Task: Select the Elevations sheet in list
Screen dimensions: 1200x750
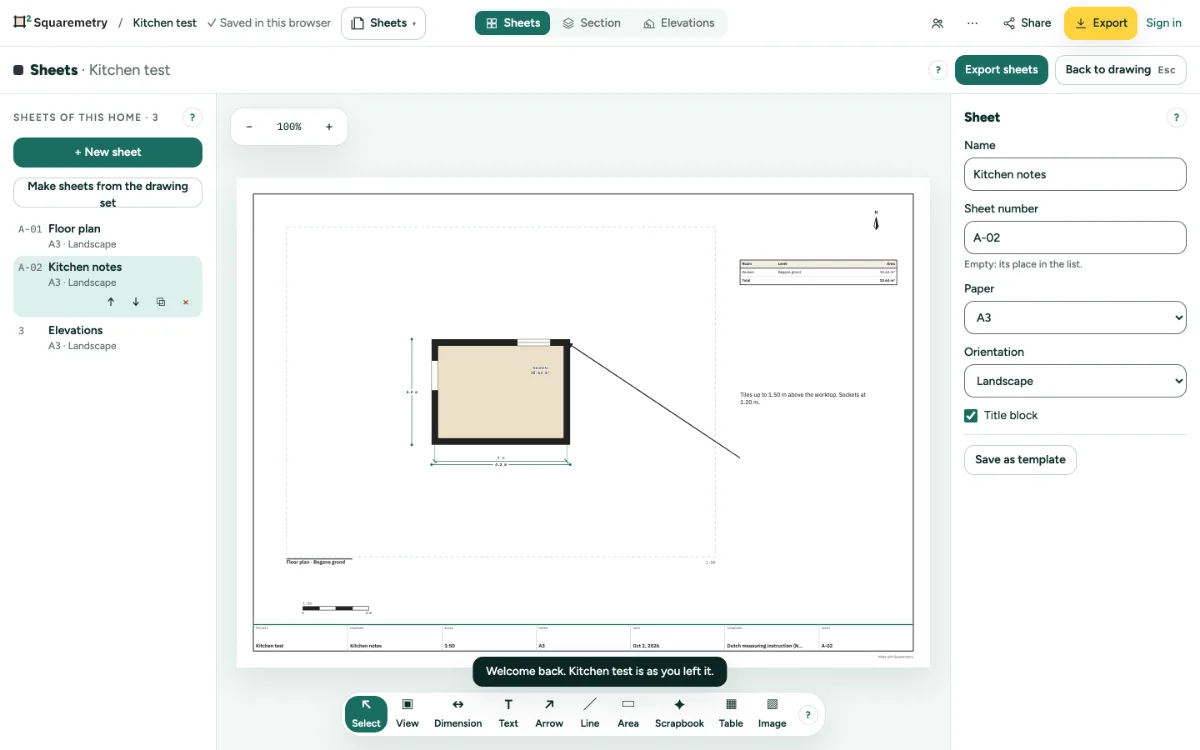Action: (x=107, y=337)
